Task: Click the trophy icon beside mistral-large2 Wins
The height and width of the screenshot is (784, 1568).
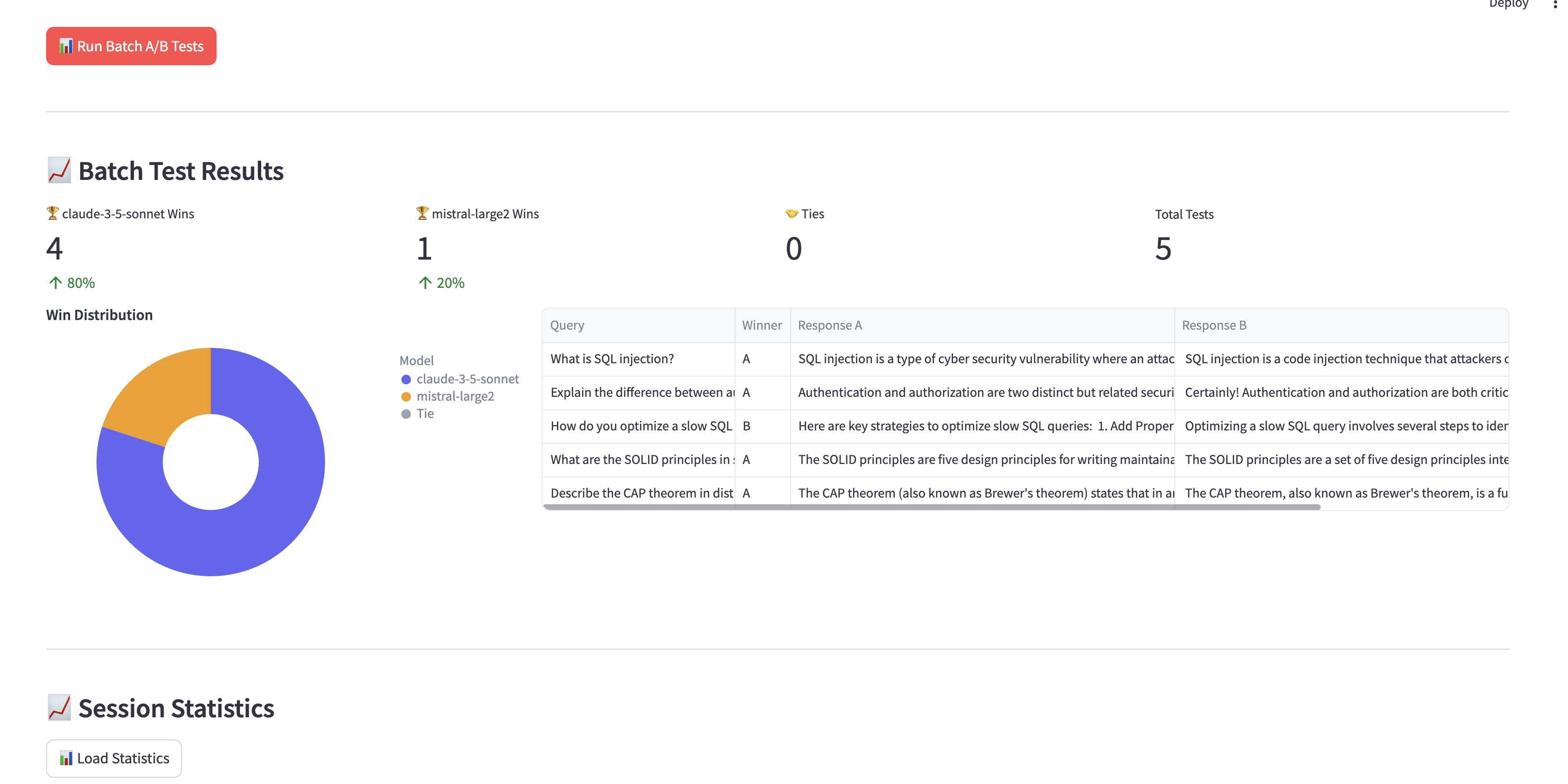Action: point(422,214)
